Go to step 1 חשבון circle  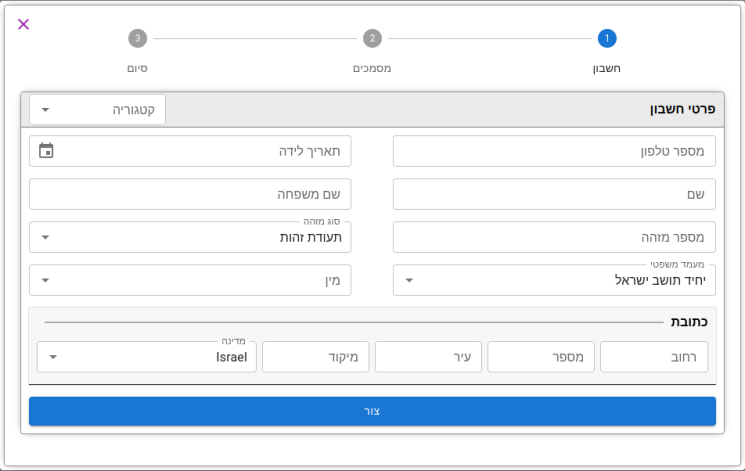(607, 38)
